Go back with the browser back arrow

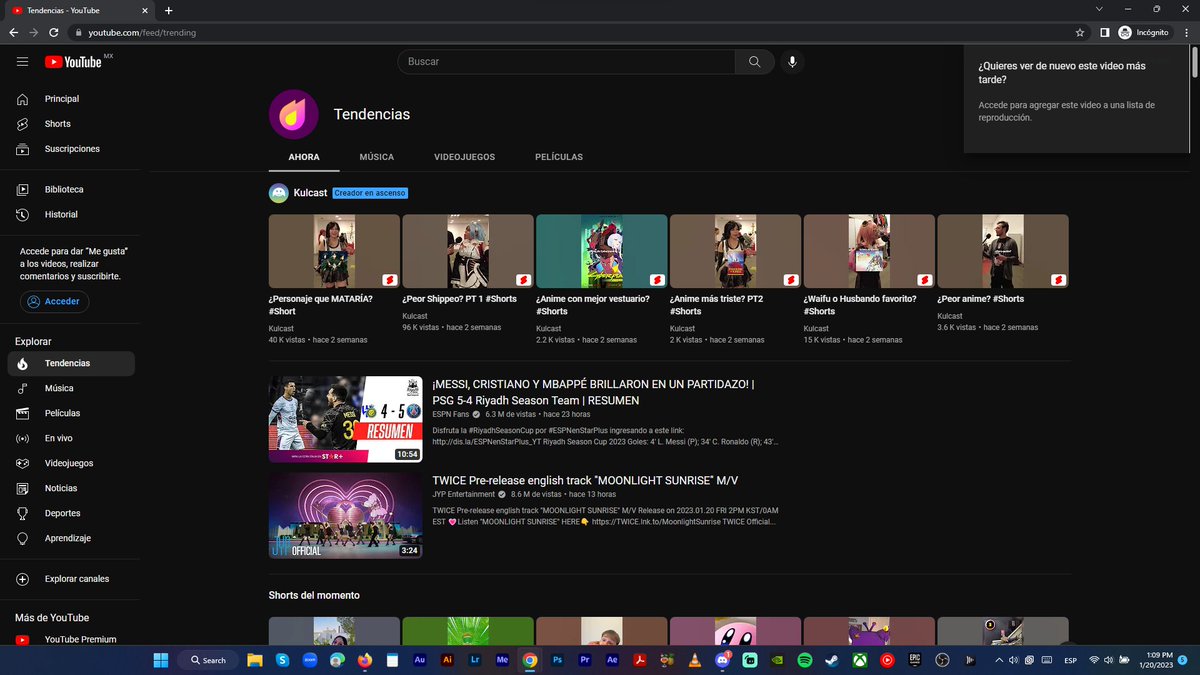14,32
